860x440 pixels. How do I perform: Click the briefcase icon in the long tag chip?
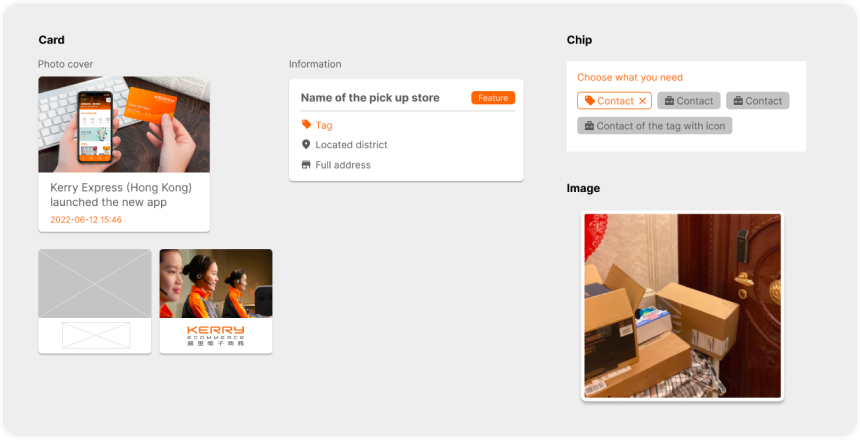(x=589, y=126)
